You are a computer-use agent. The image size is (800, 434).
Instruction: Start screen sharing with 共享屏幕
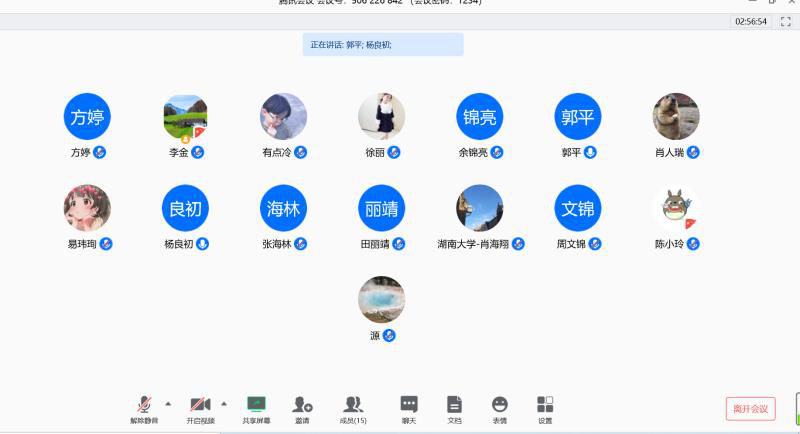(256, 408)
